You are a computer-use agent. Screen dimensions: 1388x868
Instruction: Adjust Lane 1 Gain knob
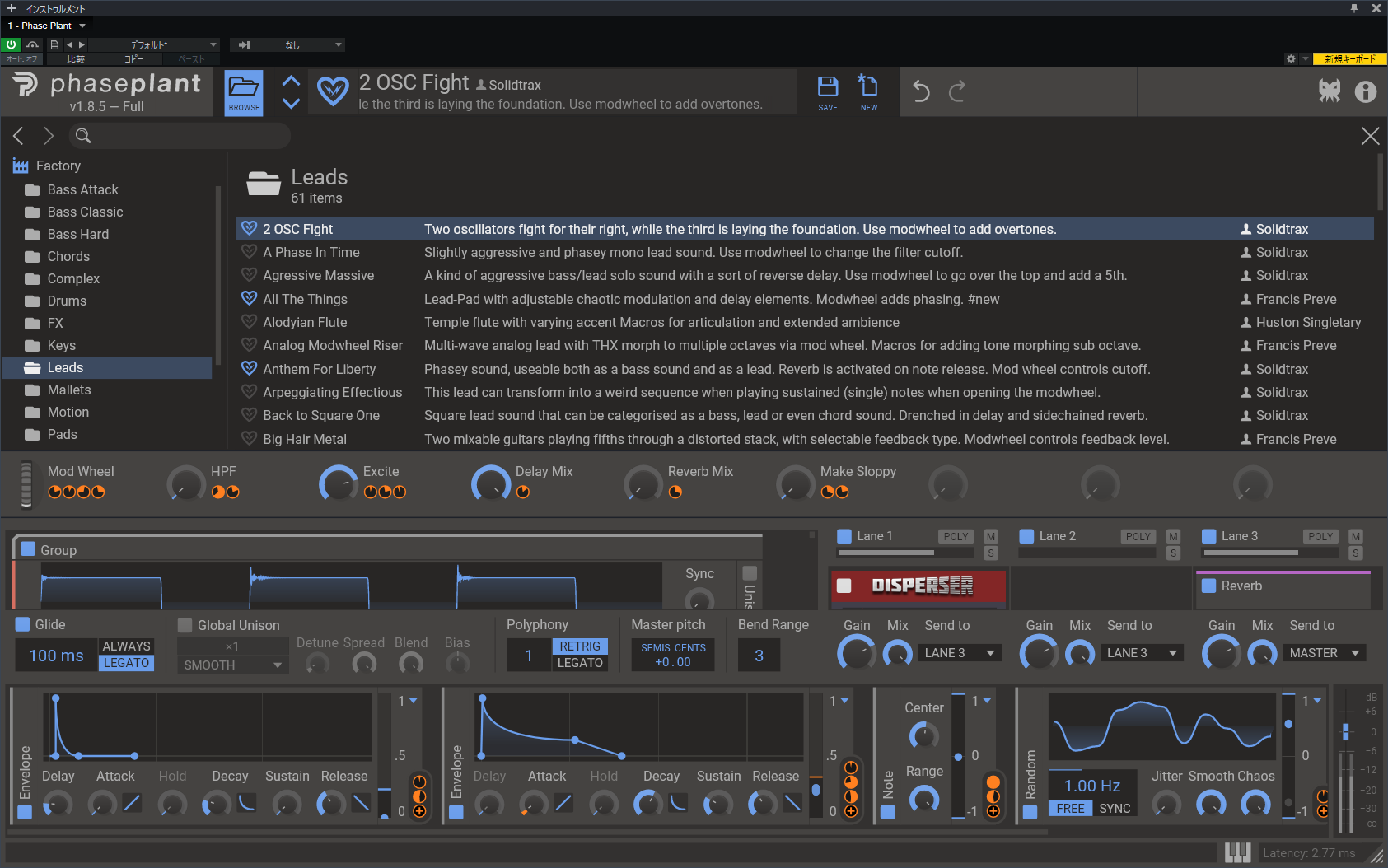[857, 654]
